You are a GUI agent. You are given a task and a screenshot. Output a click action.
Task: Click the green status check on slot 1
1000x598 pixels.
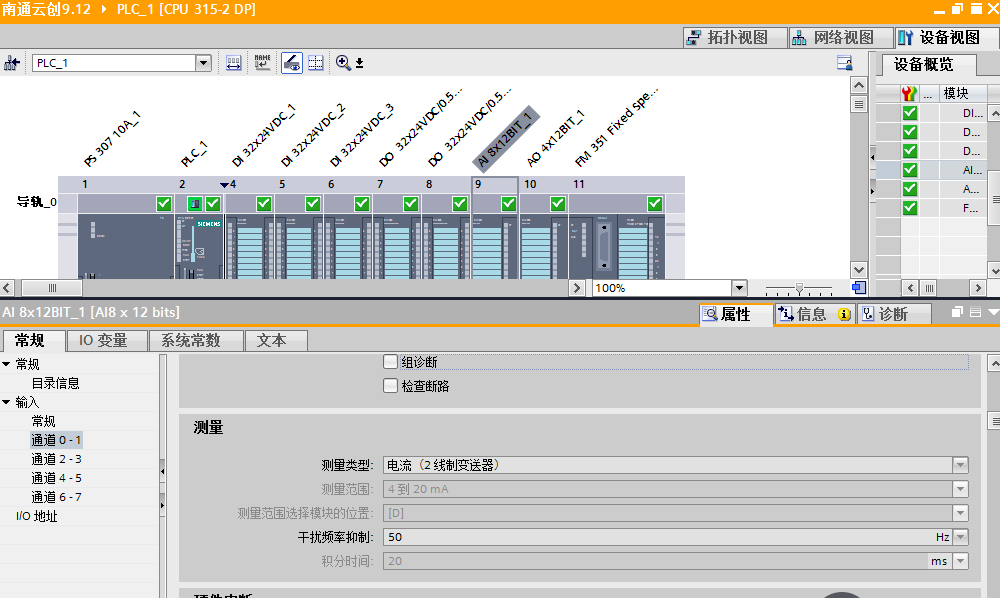tap(164, 203)
